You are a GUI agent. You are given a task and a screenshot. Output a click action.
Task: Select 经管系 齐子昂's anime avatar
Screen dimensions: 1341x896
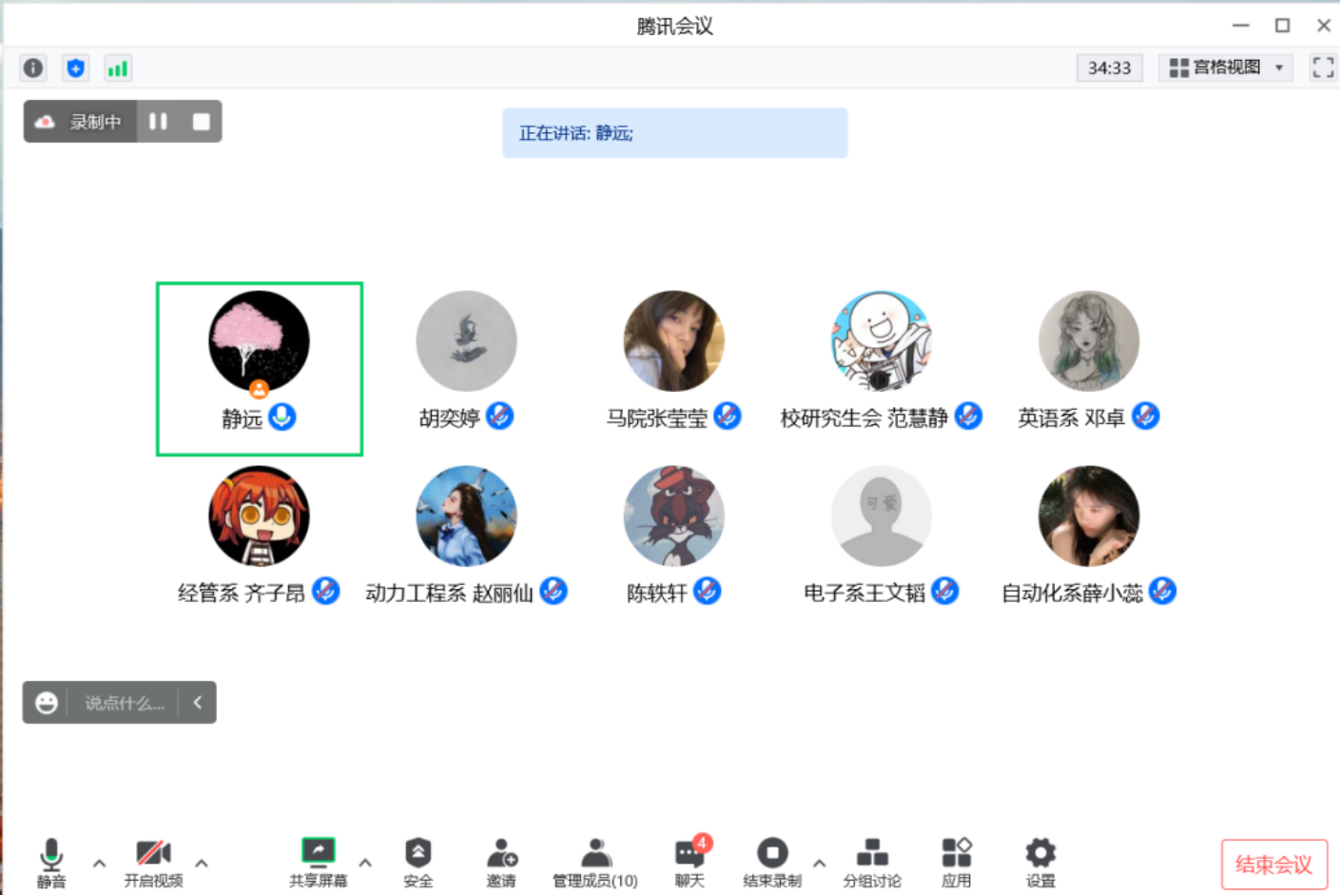[259, 516]
